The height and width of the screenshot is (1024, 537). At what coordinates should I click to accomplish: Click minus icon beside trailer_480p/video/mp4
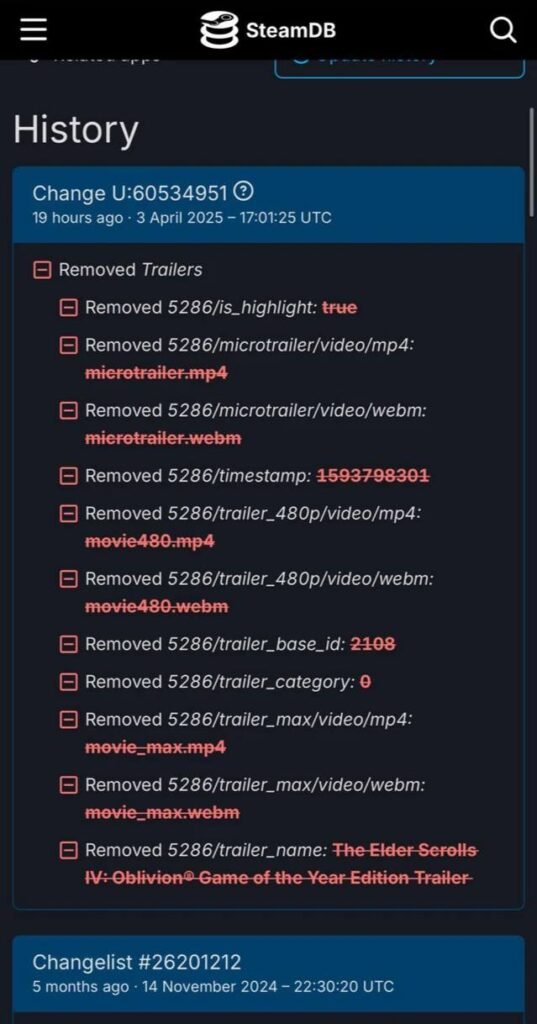click(69, 514)
